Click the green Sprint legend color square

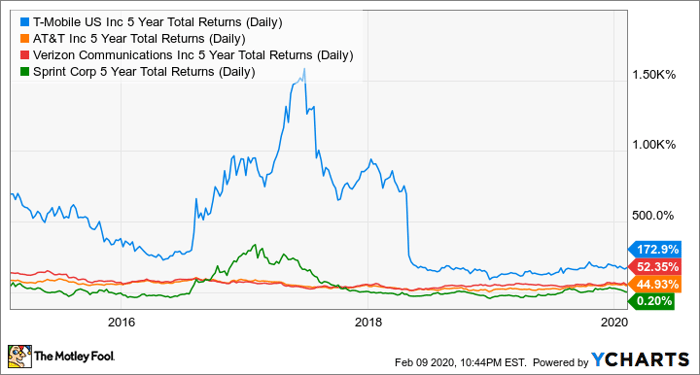pos(25,71)
